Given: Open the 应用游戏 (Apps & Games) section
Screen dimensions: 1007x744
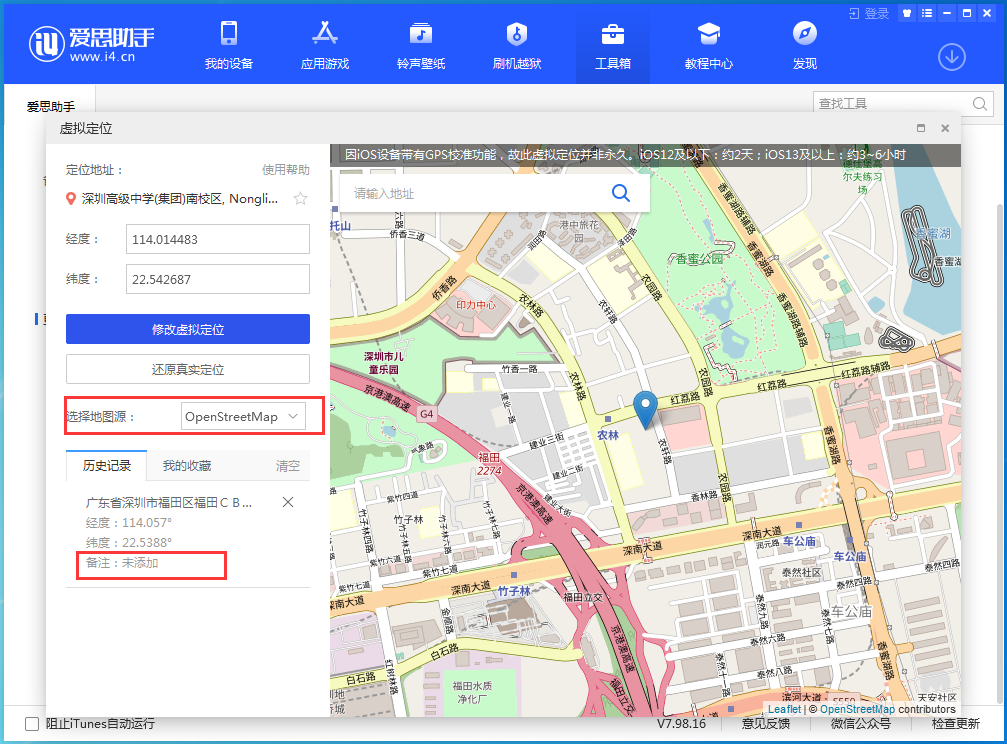Looking at the screenshot, I should click(x=324, y=45).
